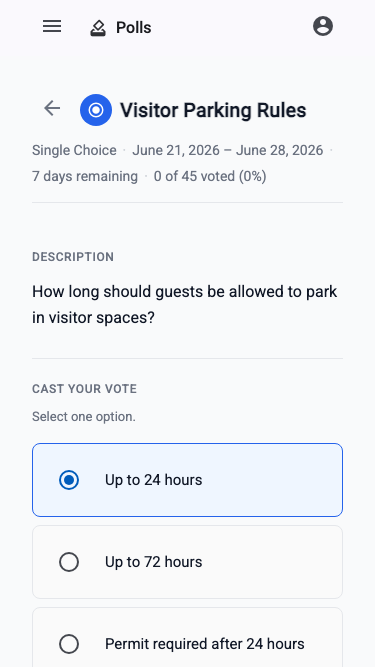Click the "0 of 45 voted (0%)" count
Viewport: 375px width, 667px height.
click(210, 176)
